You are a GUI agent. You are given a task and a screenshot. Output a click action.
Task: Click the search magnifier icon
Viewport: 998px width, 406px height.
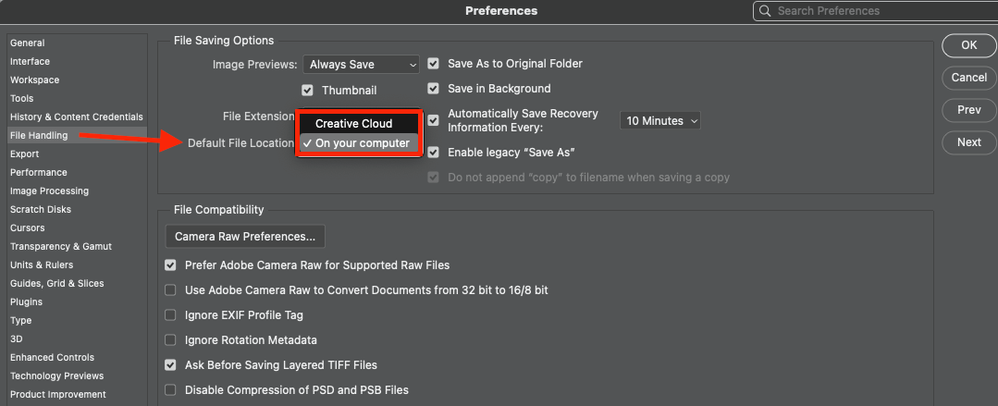(767, 11)
